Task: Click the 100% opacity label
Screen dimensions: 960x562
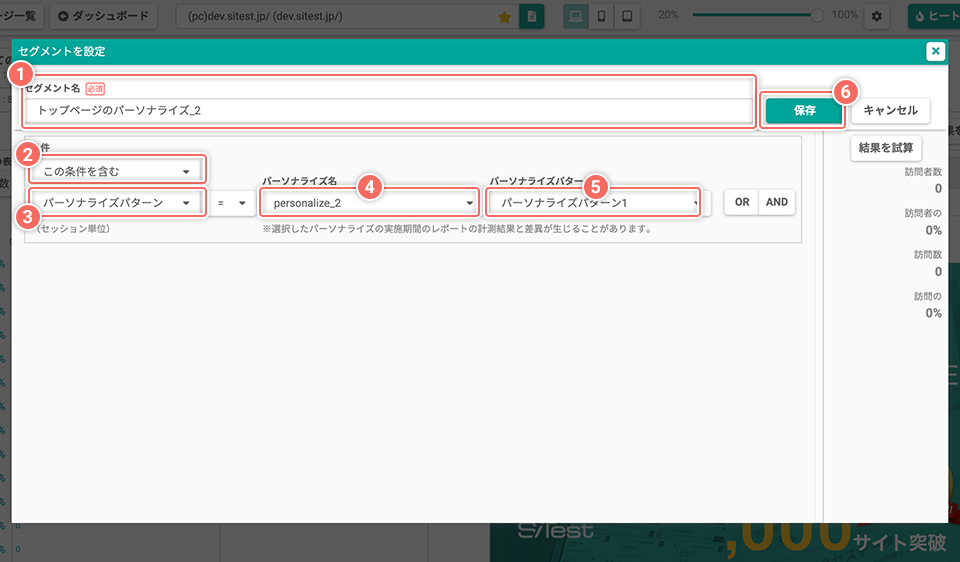Action: pos(844,15)
